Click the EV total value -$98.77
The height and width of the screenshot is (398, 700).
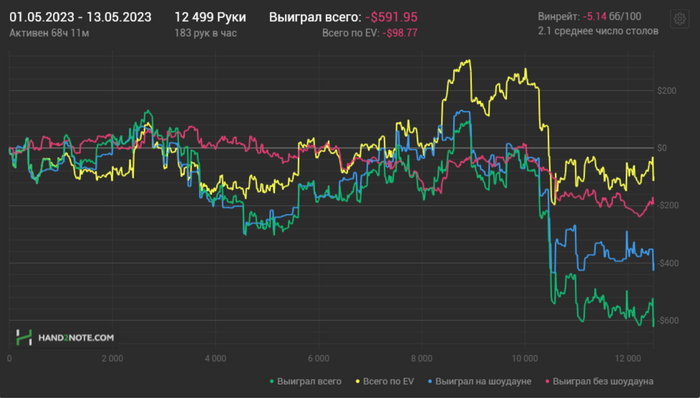[x=400, y=33]
